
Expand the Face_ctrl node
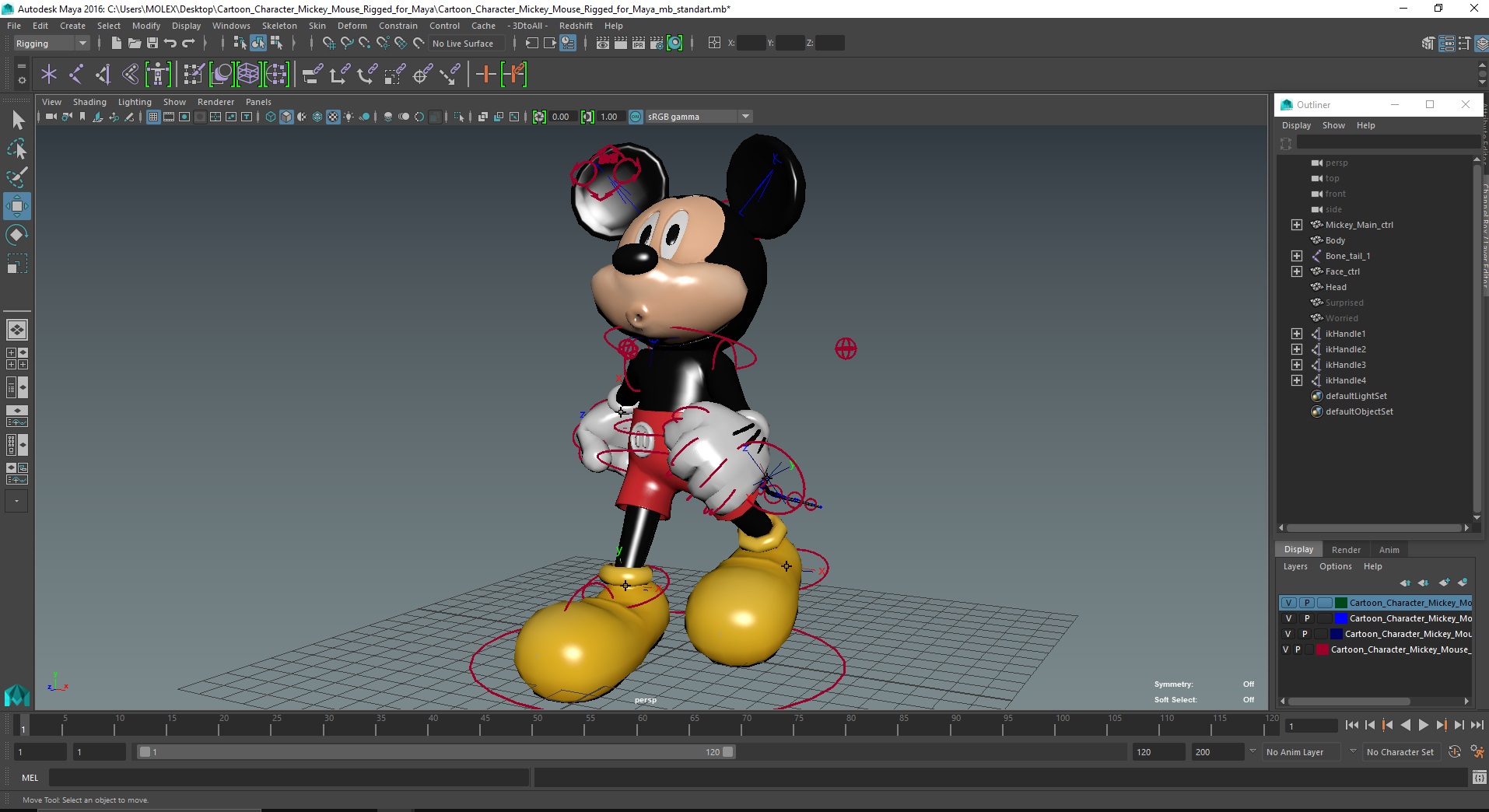coord(1297,271)
